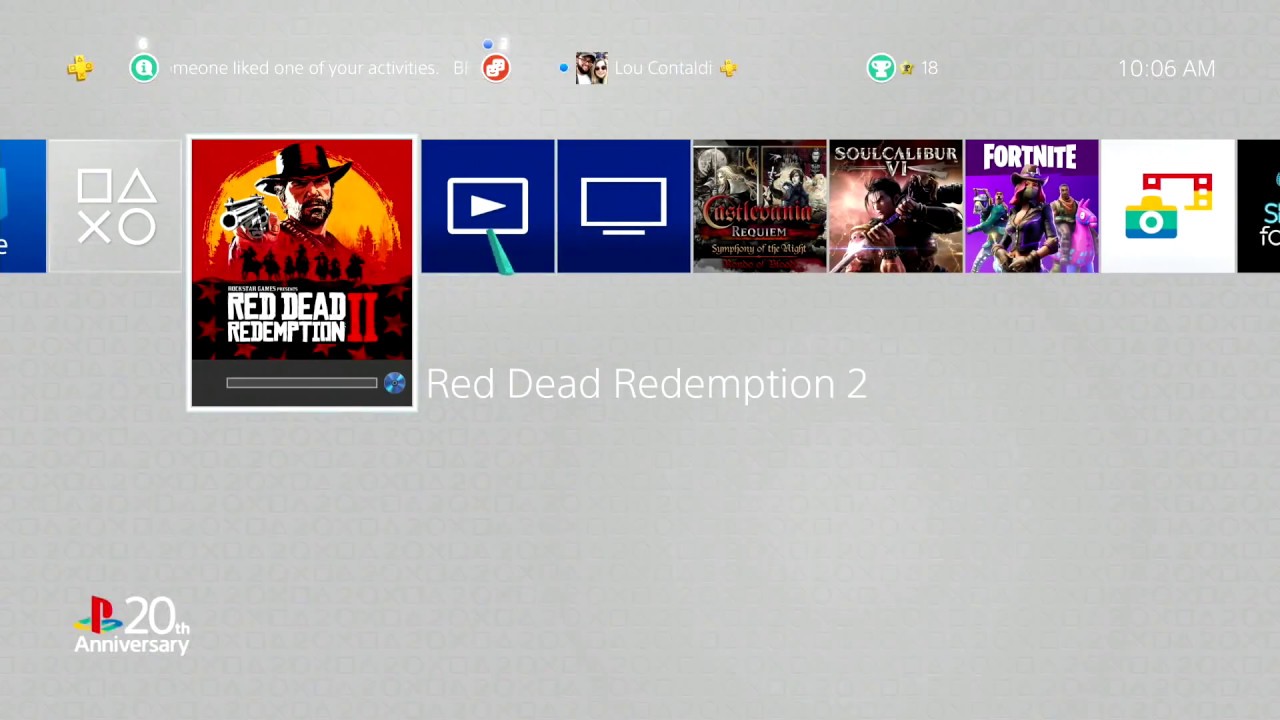1280x720 pixels.
Task: Open the PlayStation symbols library tile
Action: [115, 206]
